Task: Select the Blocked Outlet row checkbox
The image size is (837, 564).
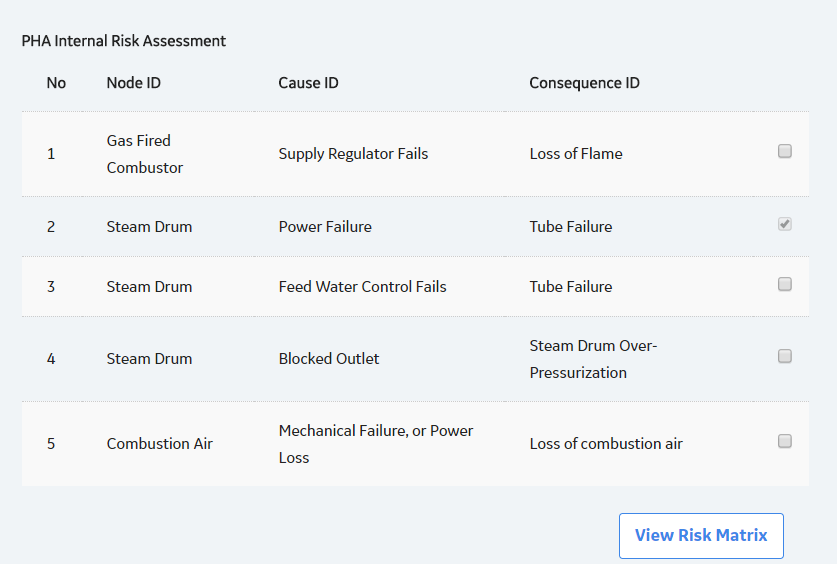Action: pos(785,356)
